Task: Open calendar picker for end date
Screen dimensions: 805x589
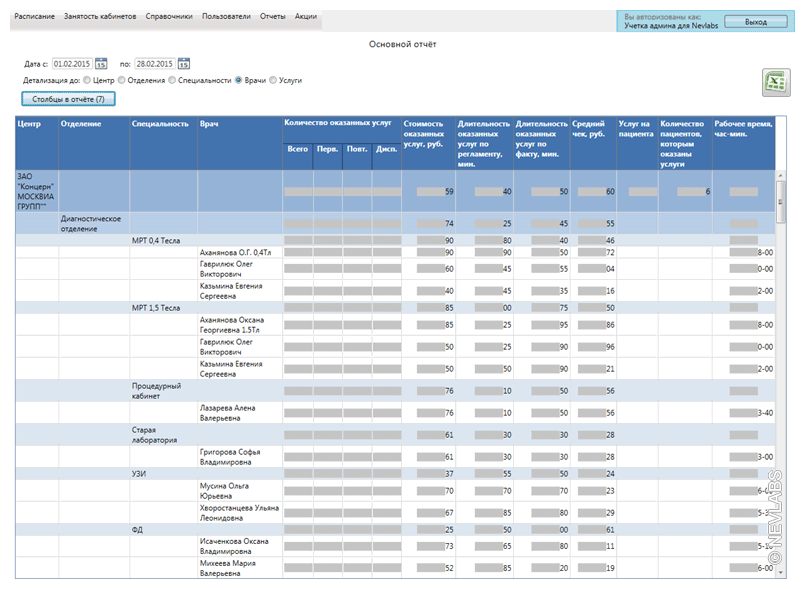Action: [184, 64]
